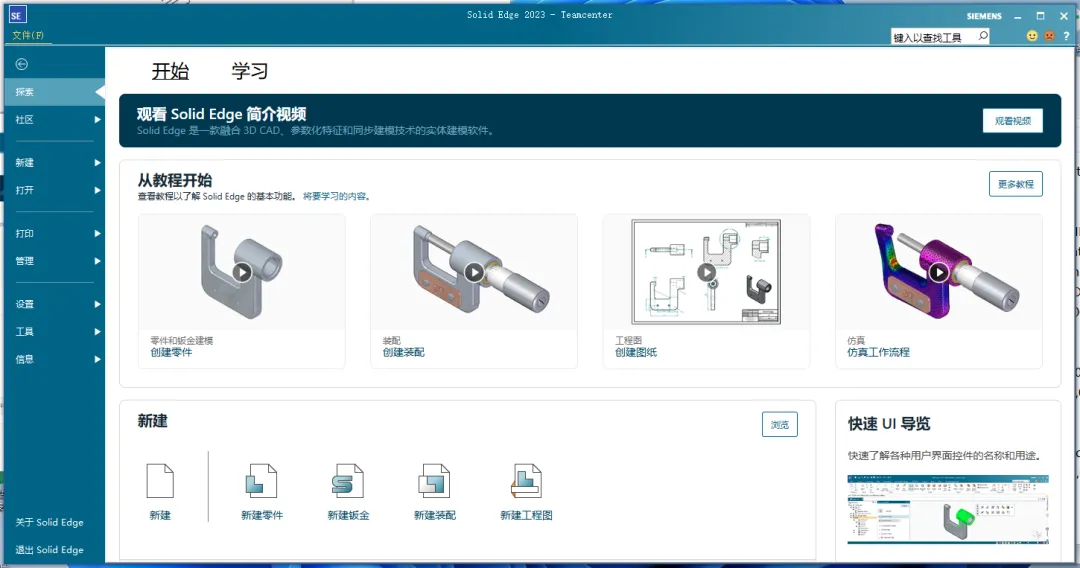Expand the 管理 submenu arrow
1080x568 pixels.
[97, 261]
